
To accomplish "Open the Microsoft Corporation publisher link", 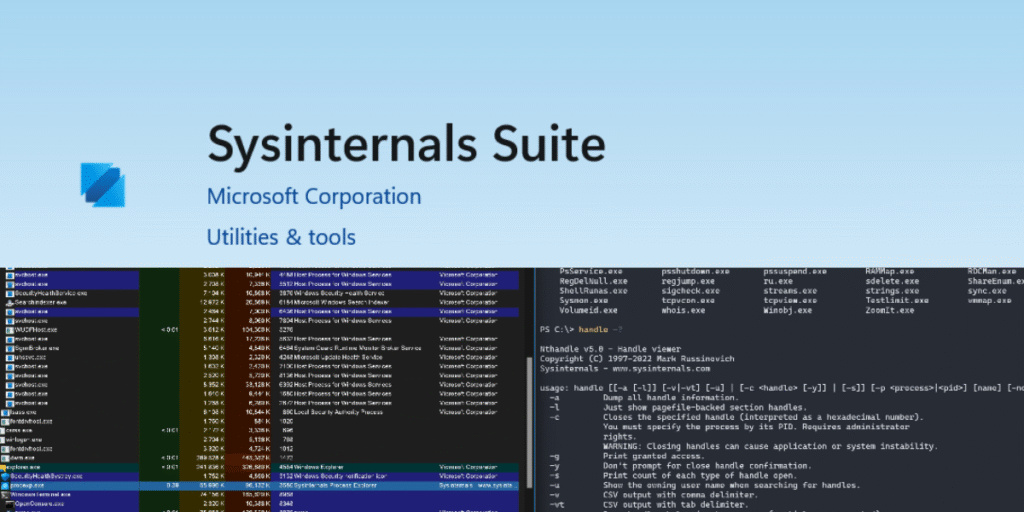I will [x=313, y=196].
